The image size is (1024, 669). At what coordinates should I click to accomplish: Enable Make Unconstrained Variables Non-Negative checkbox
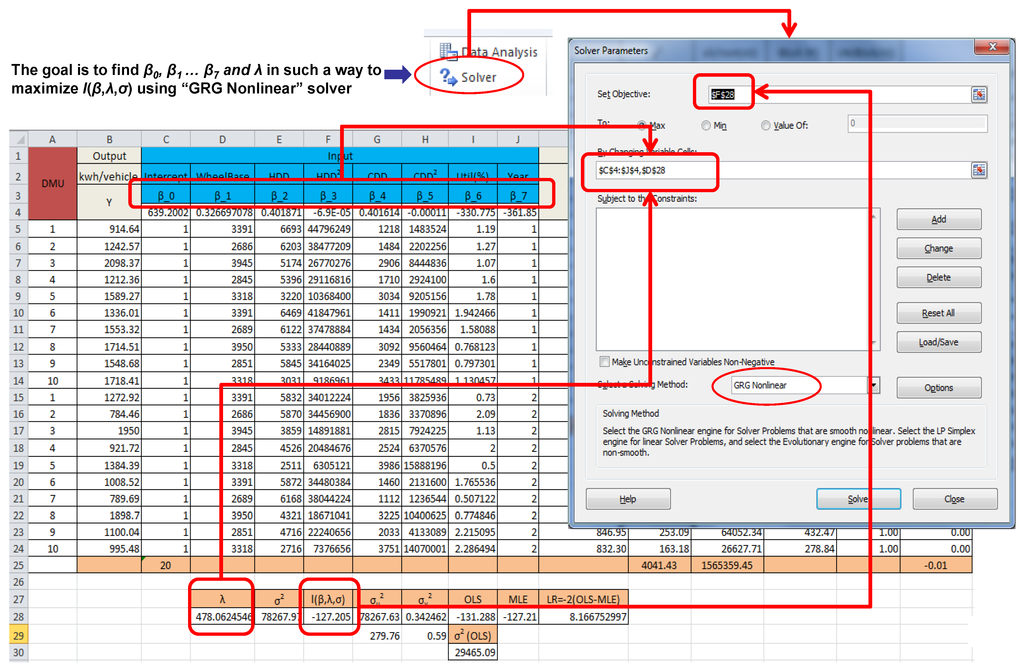(x=603, y=361)
